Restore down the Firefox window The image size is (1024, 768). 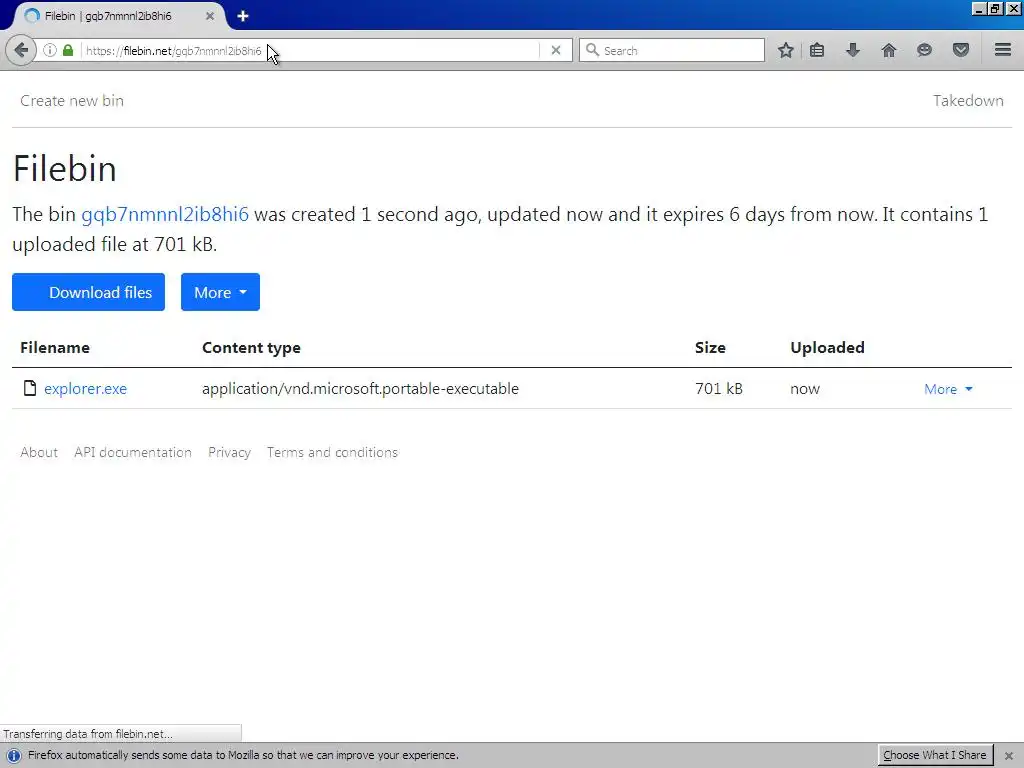[x=995, y=9]
